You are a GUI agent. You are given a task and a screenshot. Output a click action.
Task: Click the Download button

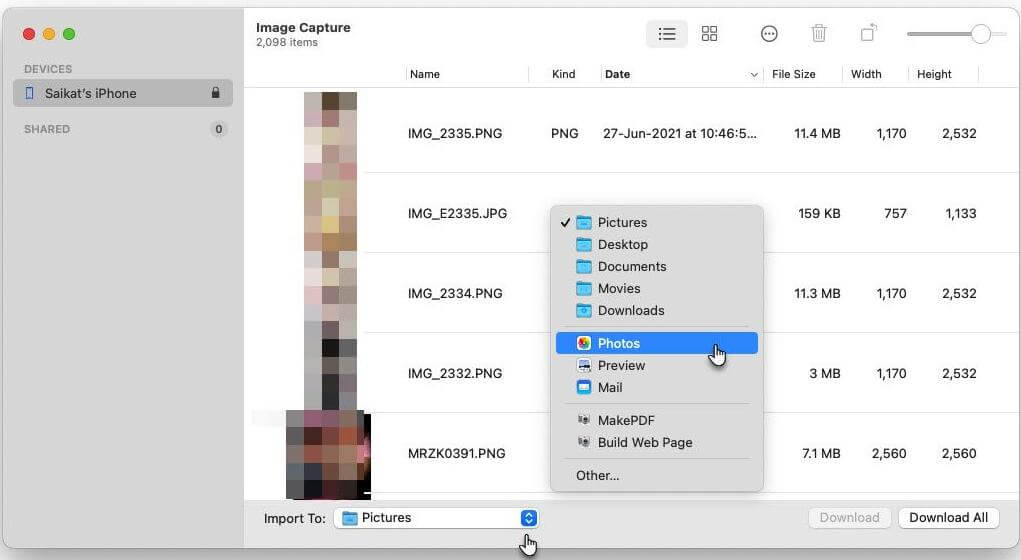pos(849,518)
